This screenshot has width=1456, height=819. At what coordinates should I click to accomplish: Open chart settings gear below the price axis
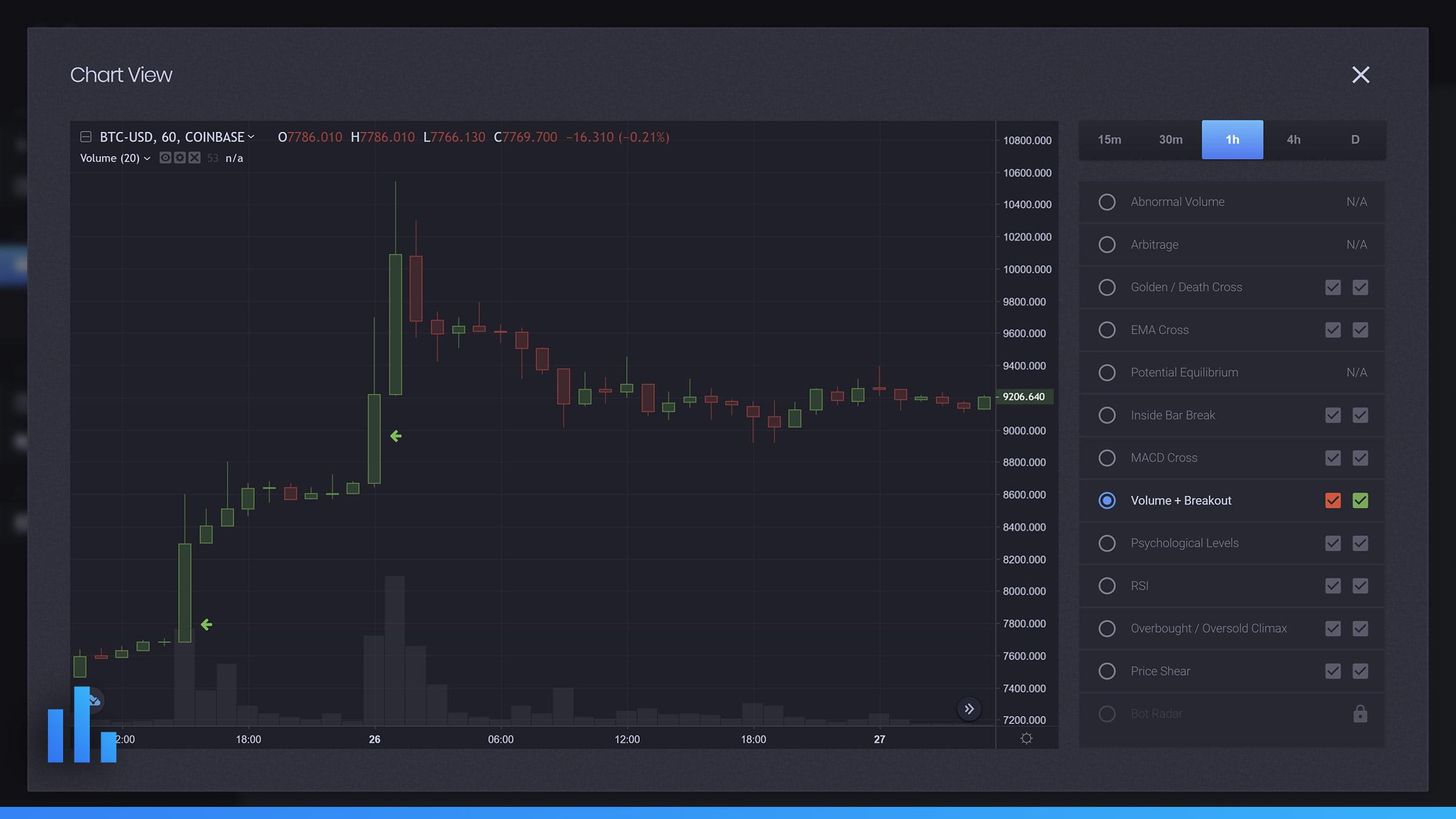click(x=1026, y=738)
